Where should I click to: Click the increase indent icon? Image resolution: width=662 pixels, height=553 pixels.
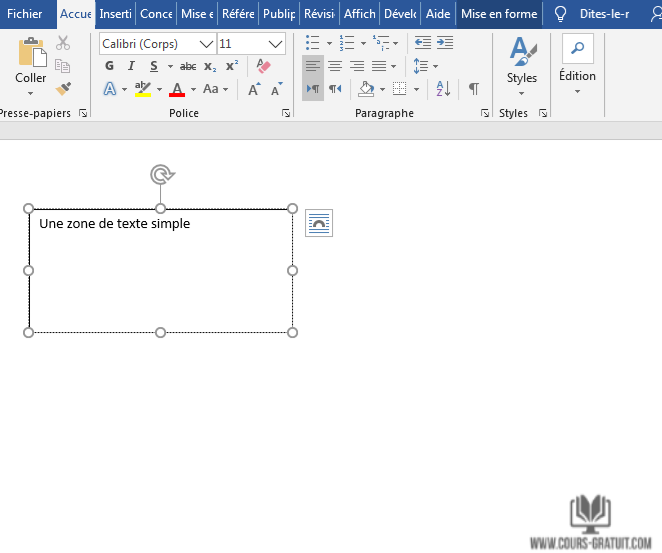tap(444, 43)
